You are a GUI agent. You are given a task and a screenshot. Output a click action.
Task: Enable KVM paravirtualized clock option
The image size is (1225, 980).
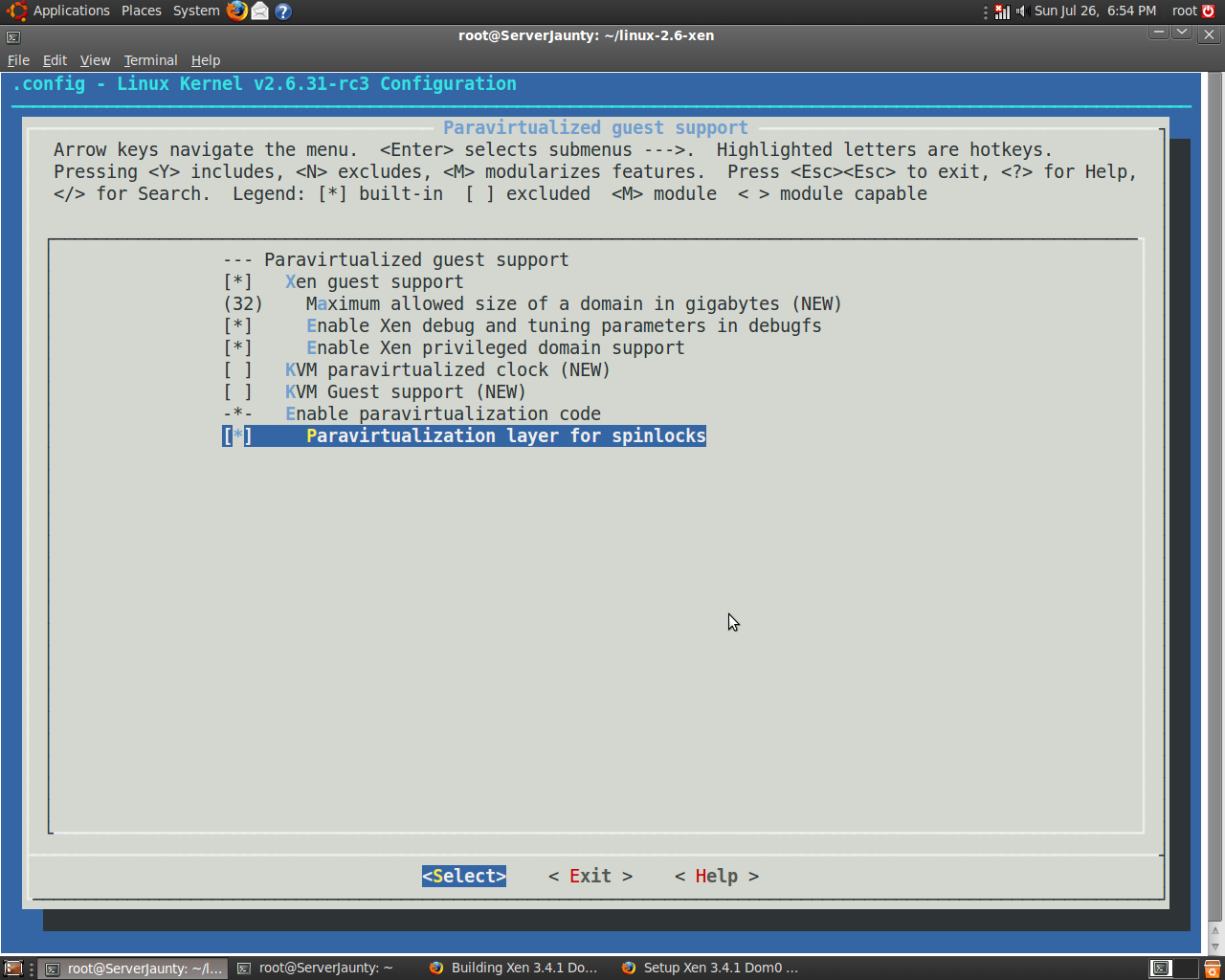tap(238, 370)
